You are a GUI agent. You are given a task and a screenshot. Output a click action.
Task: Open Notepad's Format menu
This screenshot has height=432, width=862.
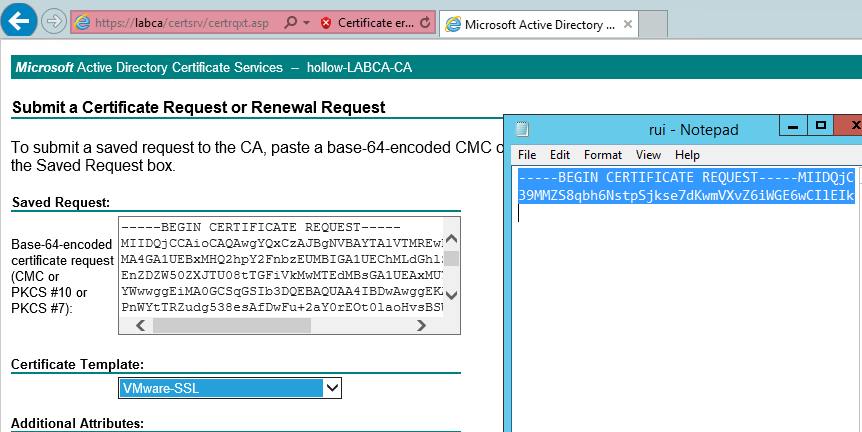coord(603,155)
